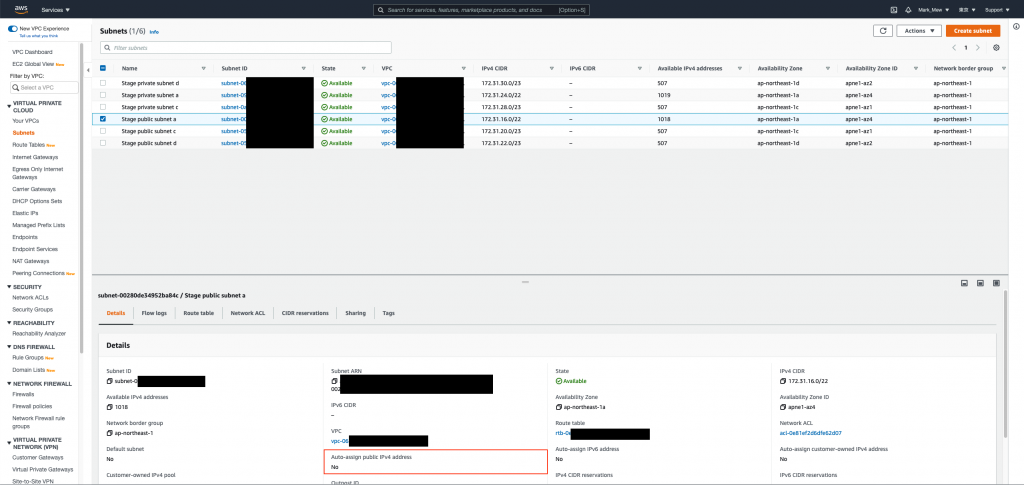
Task: Open the Subnets Info link
Action: (154, 31)
